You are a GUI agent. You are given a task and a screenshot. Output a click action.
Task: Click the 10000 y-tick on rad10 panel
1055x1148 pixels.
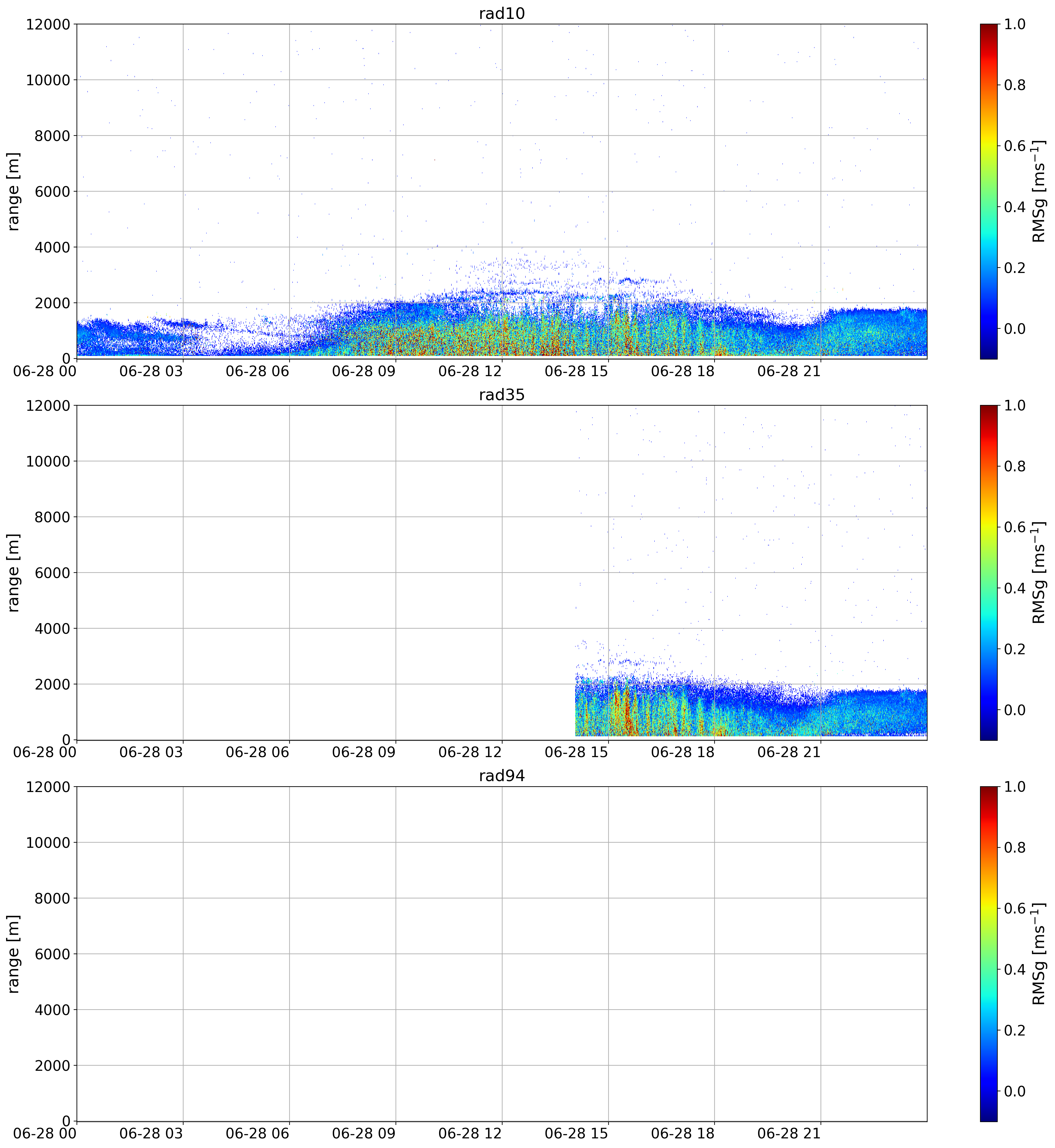click(x=48, y=80)
